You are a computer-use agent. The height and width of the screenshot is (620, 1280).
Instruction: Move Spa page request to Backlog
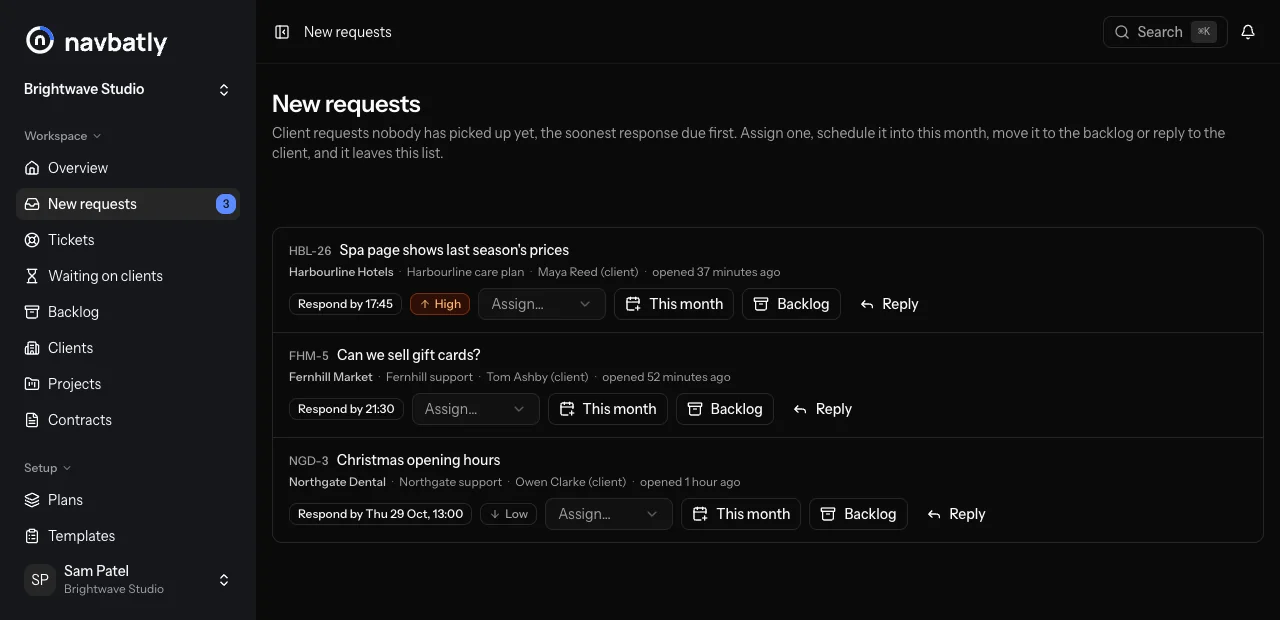click(x=791, y=304)
